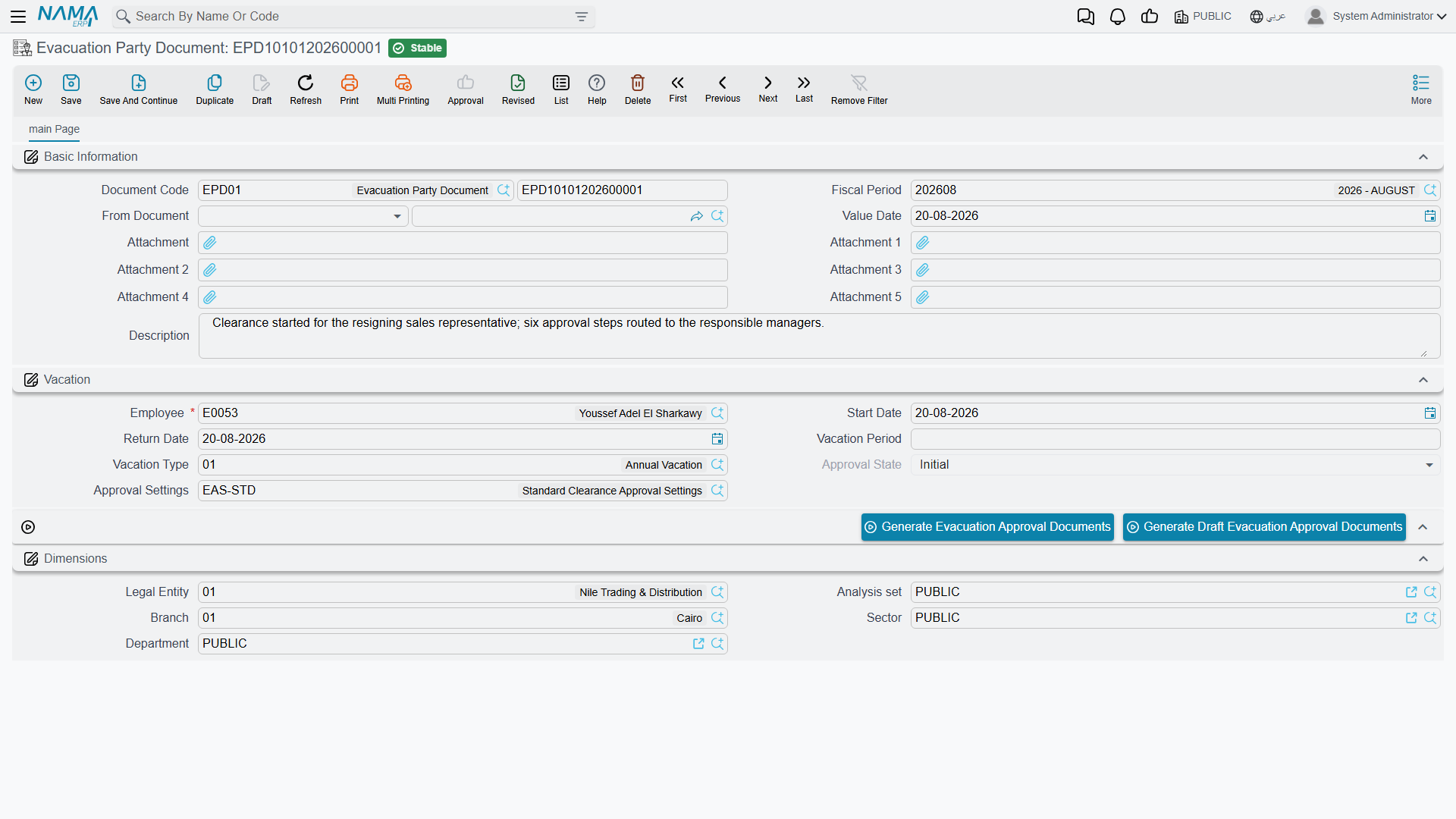
Task: Open Employee lookup search icon
Action: [x=717, y=413]
